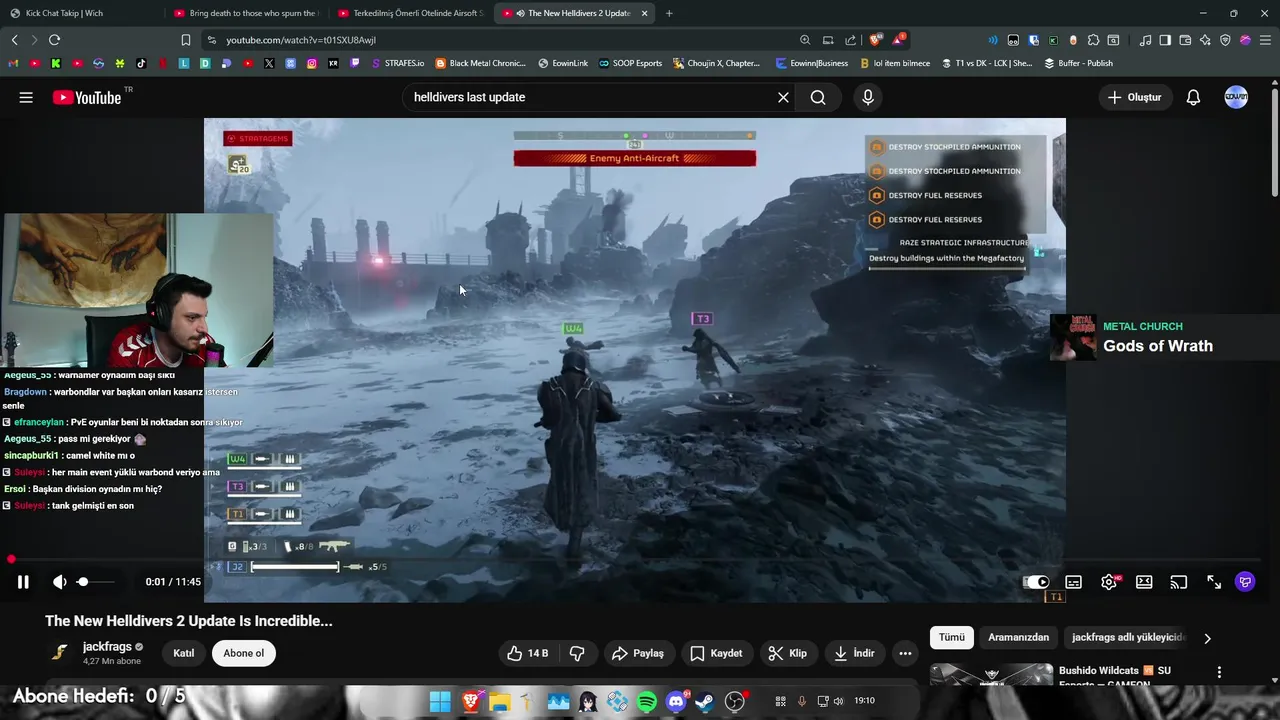This screenshot has height=720, width=1280.
Task: Pause the YouTube video
Action: 23,582
